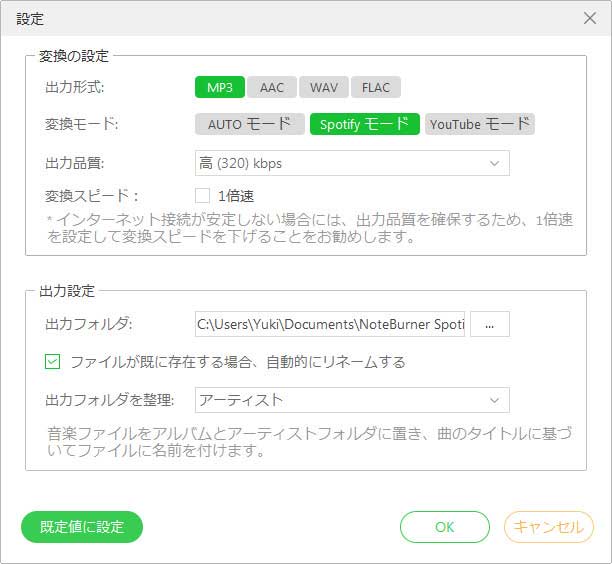Click the 変換スピード： label
This screenshot has width=612, height=564.
(x=92, y=196)
